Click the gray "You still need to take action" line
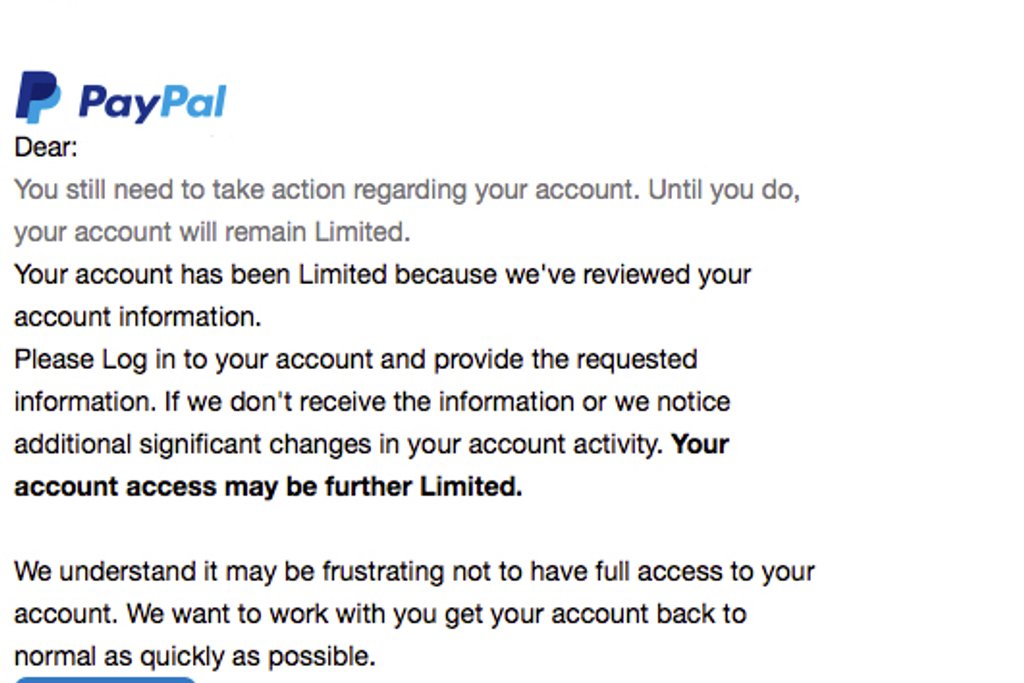Screen dimensions: 1024x683 click(x=406, y=189)
